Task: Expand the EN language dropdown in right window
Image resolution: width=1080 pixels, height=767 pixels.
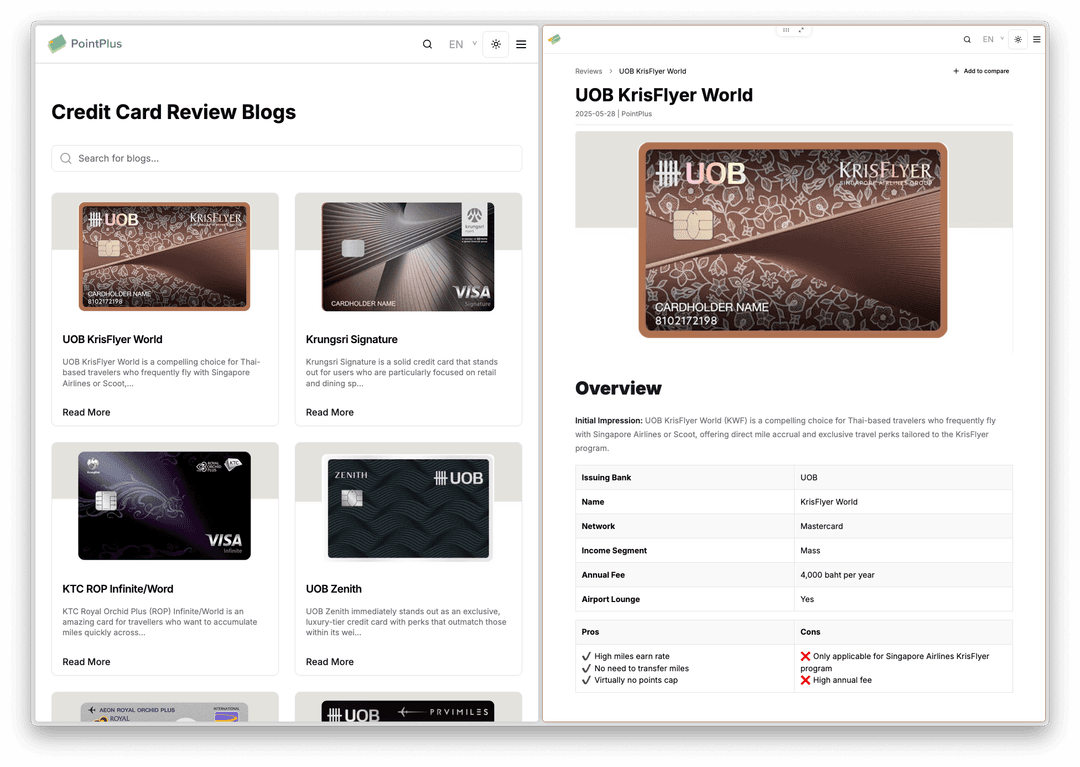Action: click(x=992, y=40)
